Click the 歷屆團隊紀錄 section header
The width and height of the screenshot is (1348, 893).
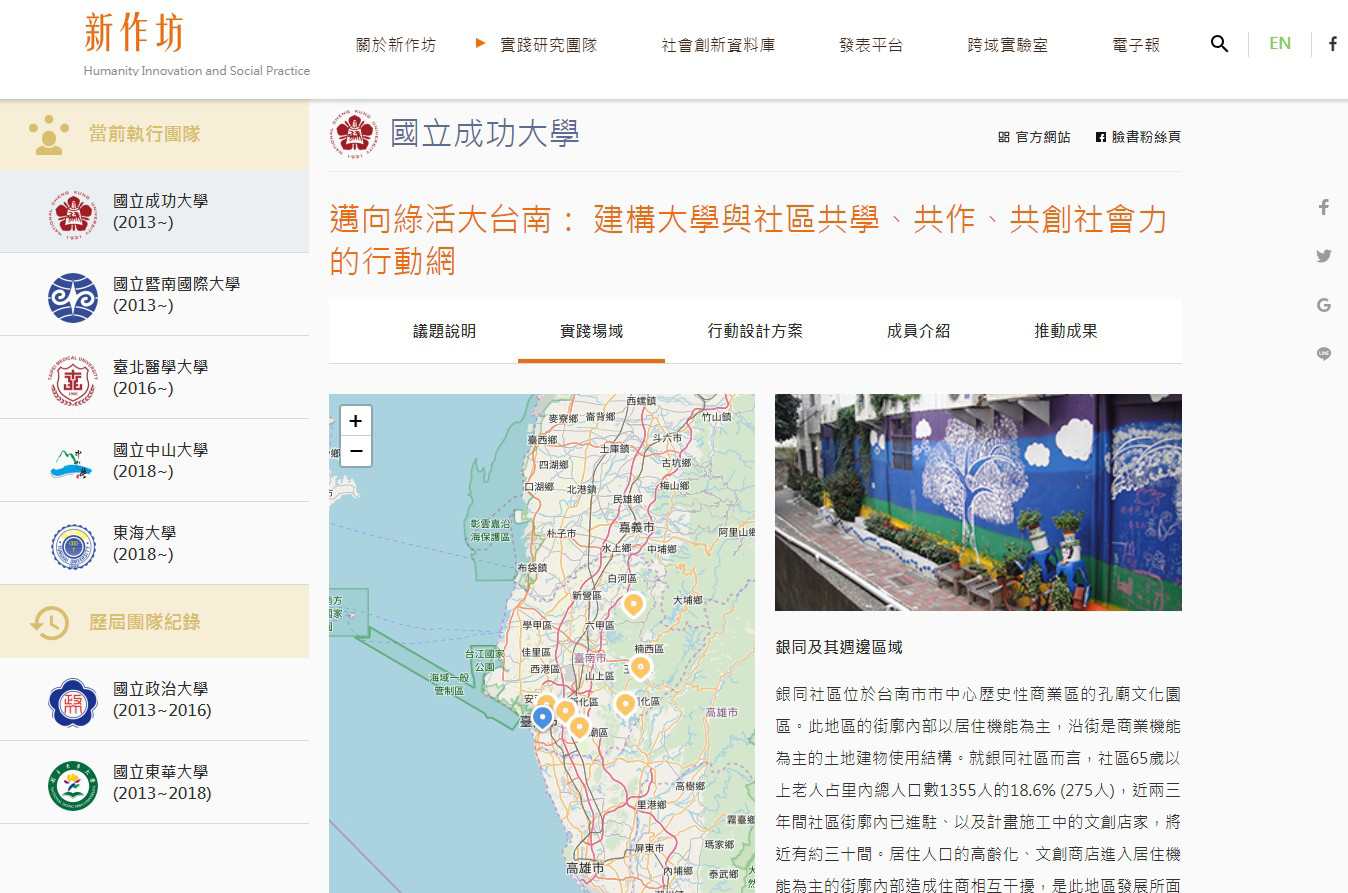coord(154,621)
